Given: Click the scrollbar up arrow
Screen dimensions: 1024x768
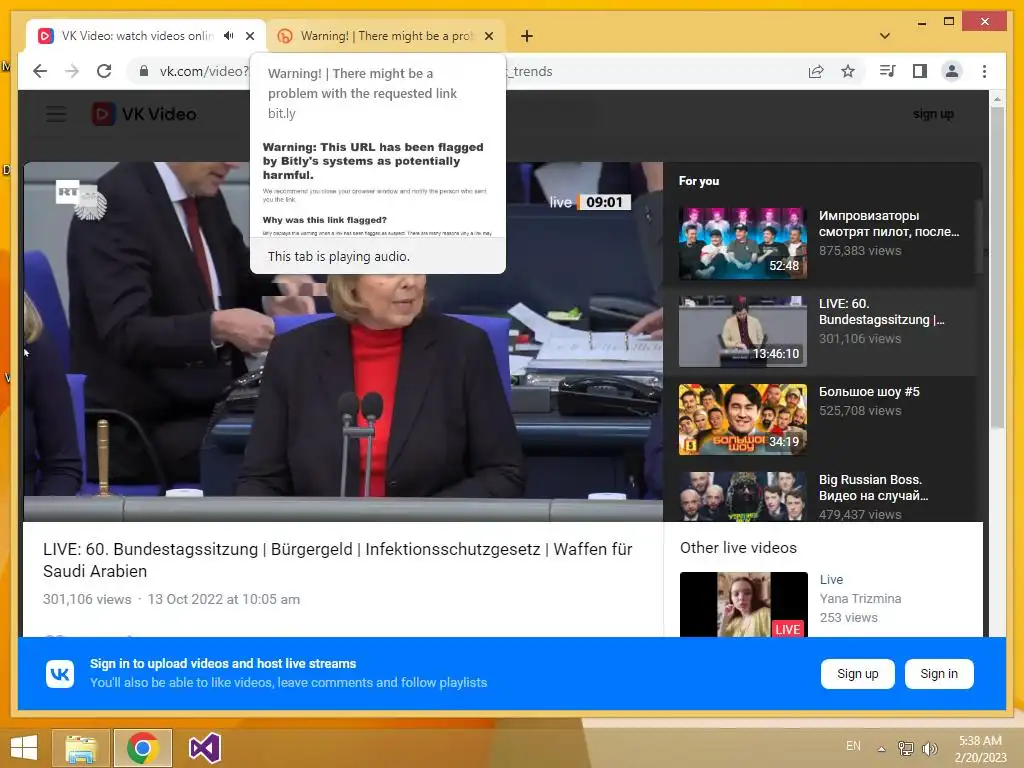Looking at the screenshot, I should pos(997,99).
